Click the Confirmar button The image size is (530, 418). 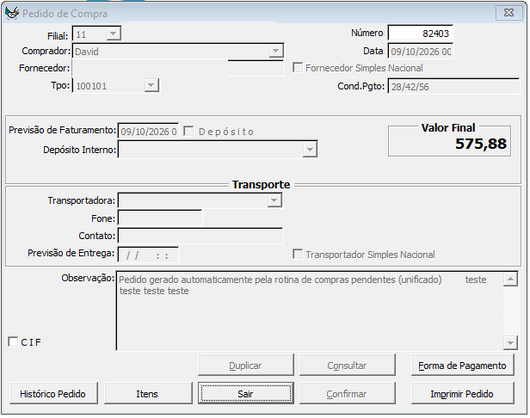pyautogui.click(x=347, y=393)
